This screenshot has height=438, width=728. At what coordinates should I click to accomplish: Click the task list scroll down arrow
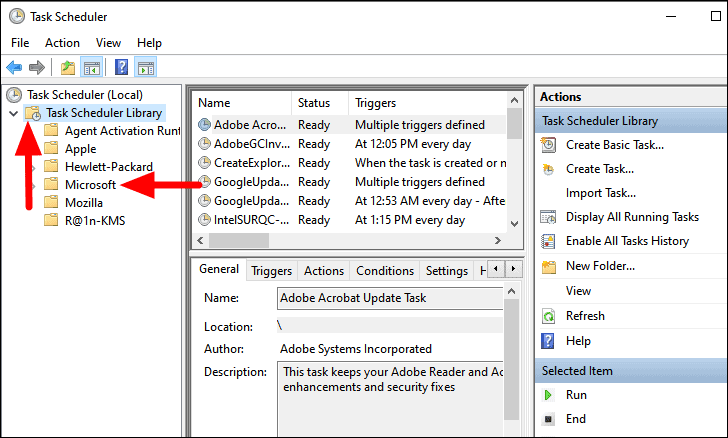(514, 223)
